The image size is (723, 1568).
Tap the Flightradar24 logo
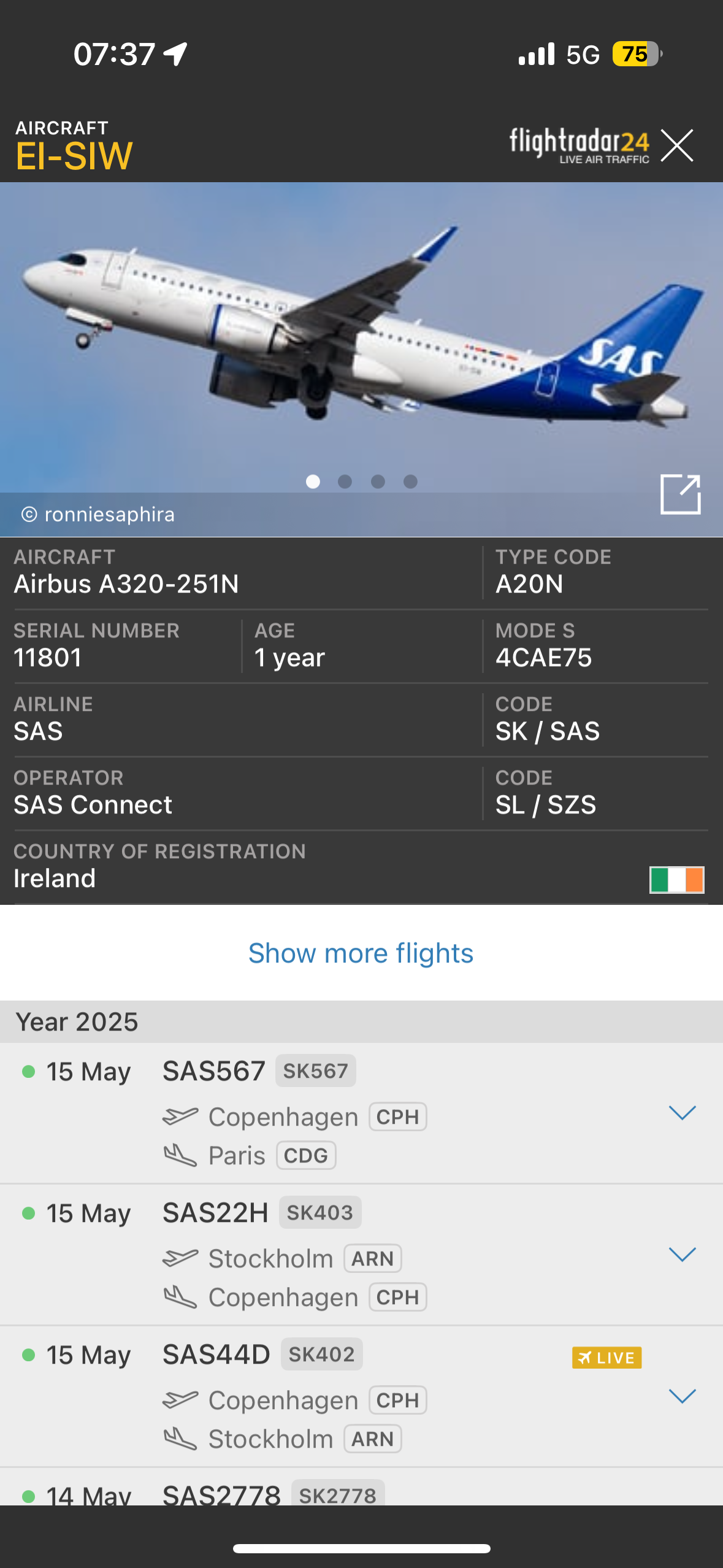pyautogui.click(x=579, y=145)
